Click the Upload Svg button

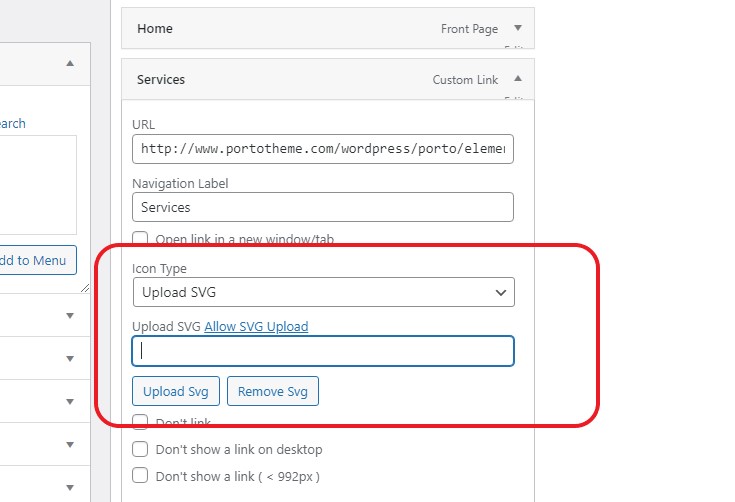pos(176,391)
